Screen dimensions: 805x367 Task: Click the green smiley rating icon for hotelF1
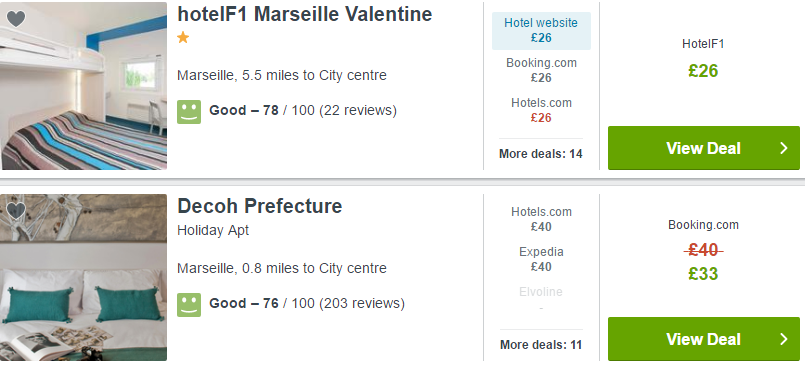[189, 111]
